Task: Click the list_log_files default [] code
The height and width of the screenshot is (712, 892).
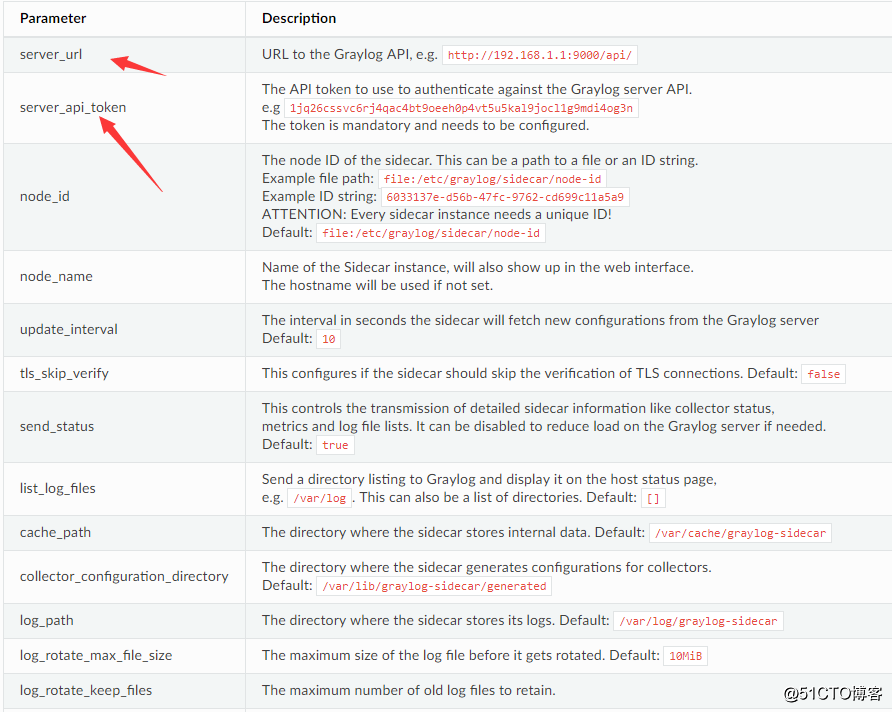Action: point(653,499)
